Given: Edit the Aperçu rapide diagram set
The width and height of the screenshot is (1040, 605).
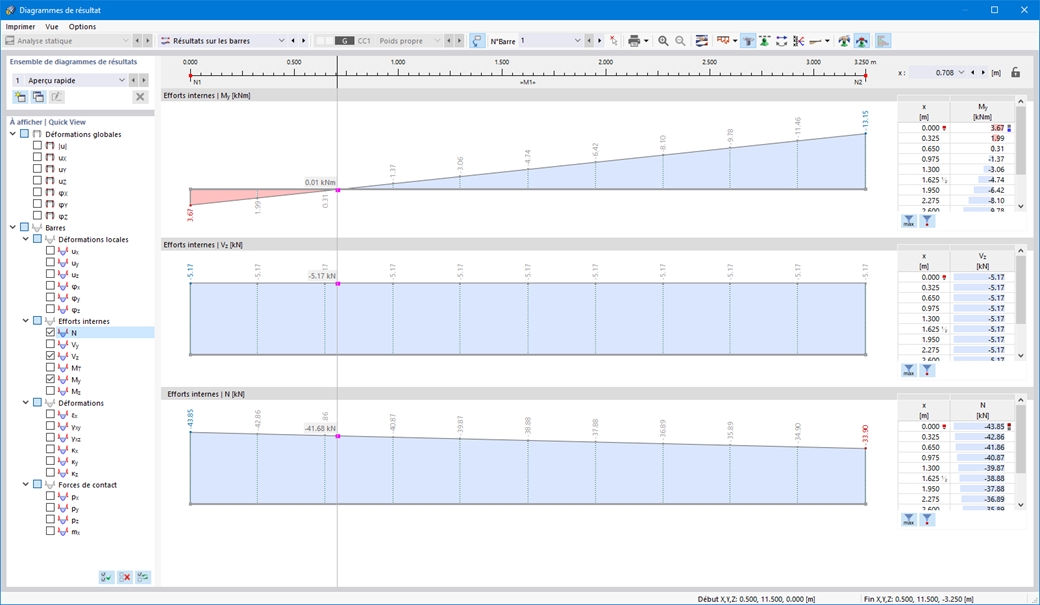Looking at the screenshot, I should [56, 96].
